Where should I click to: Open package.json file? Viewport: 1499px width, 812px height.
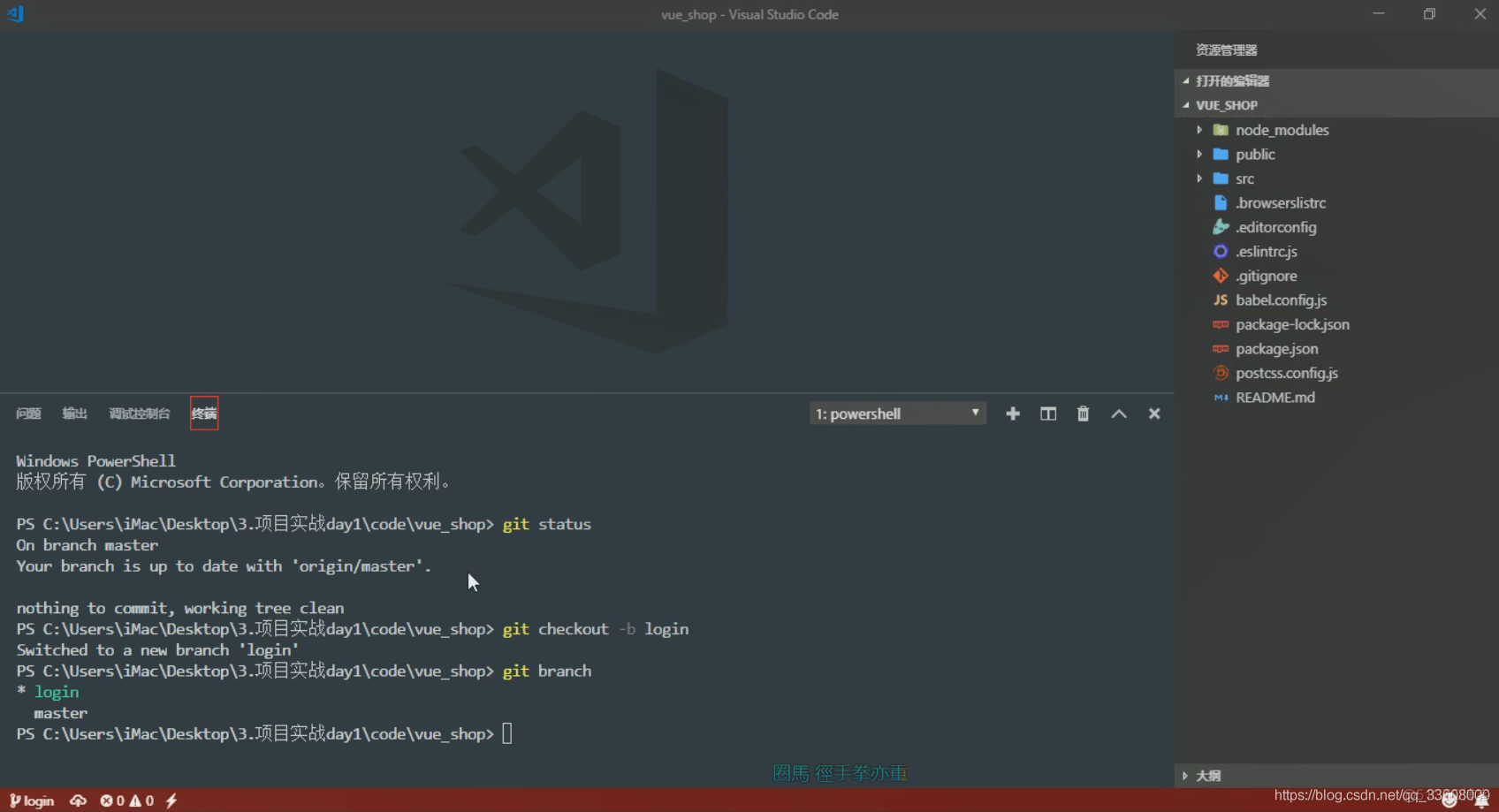[x=1277, y=349]
